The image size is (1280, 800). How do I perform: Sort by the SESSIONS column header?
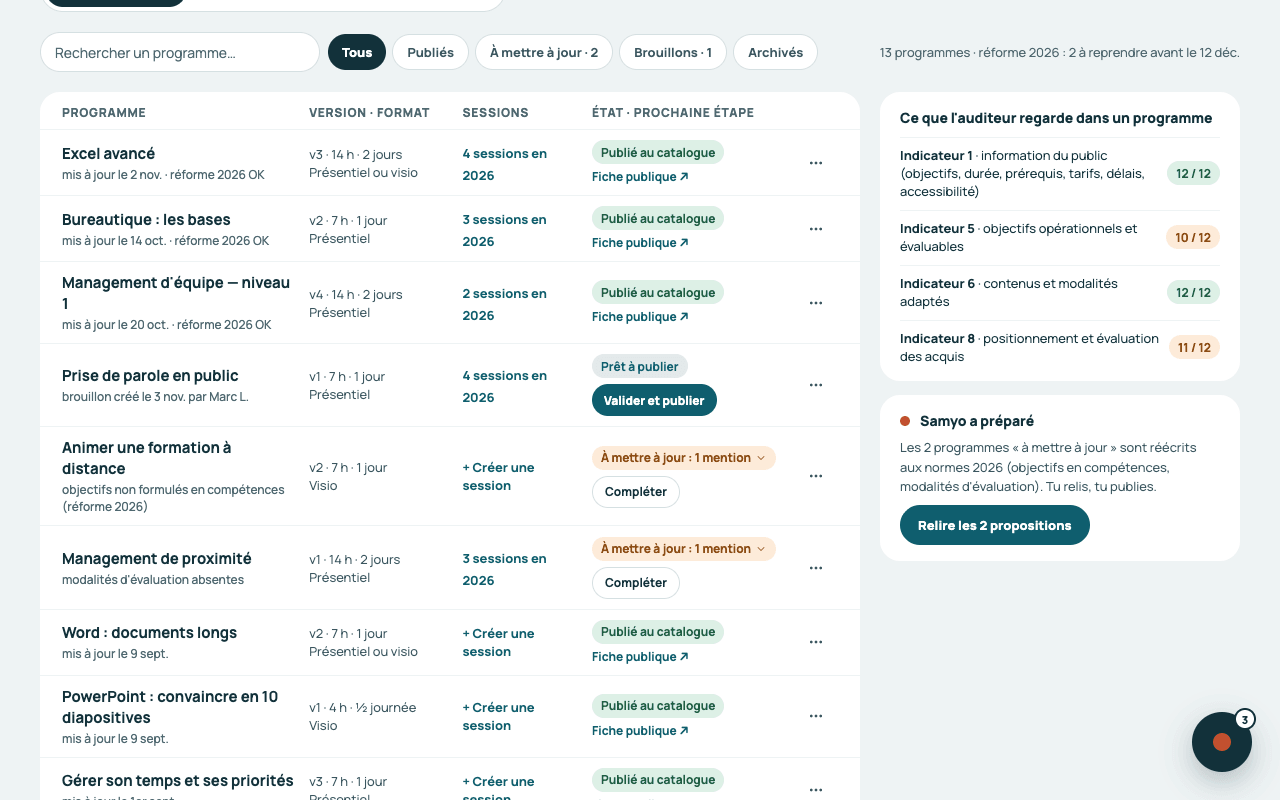[x=495, y=113]
